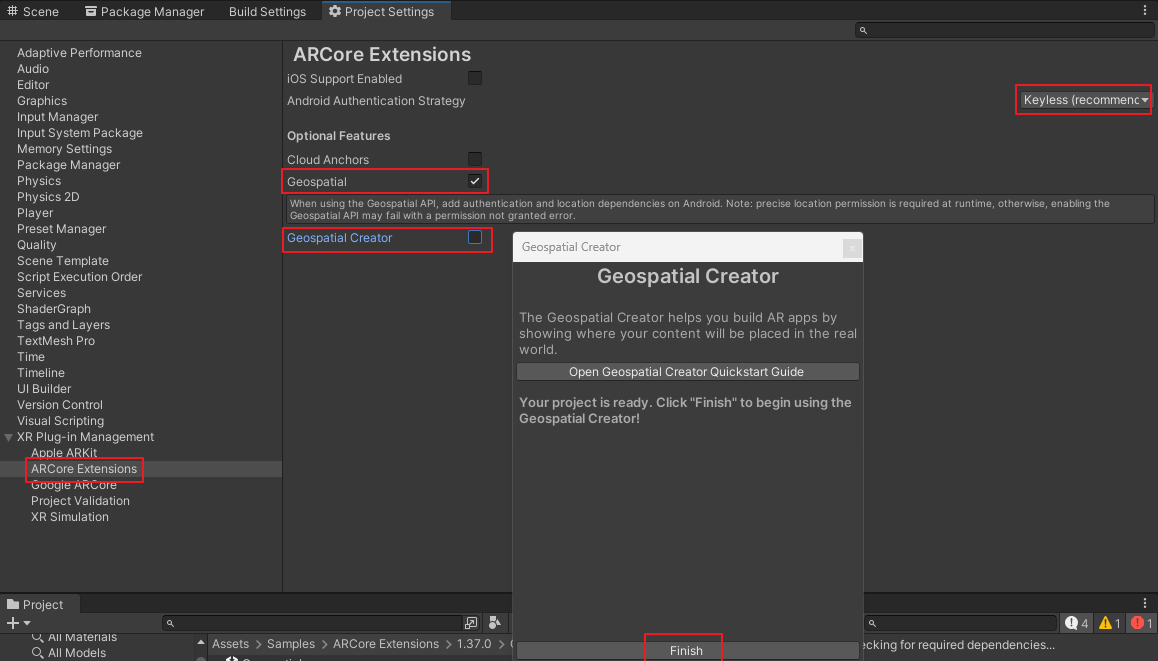Image resolution: width=1158 pixels, height=661 pixels.
Task: Enable the iOS Support Enabled checkbox
Action: [x=475, y=78]
